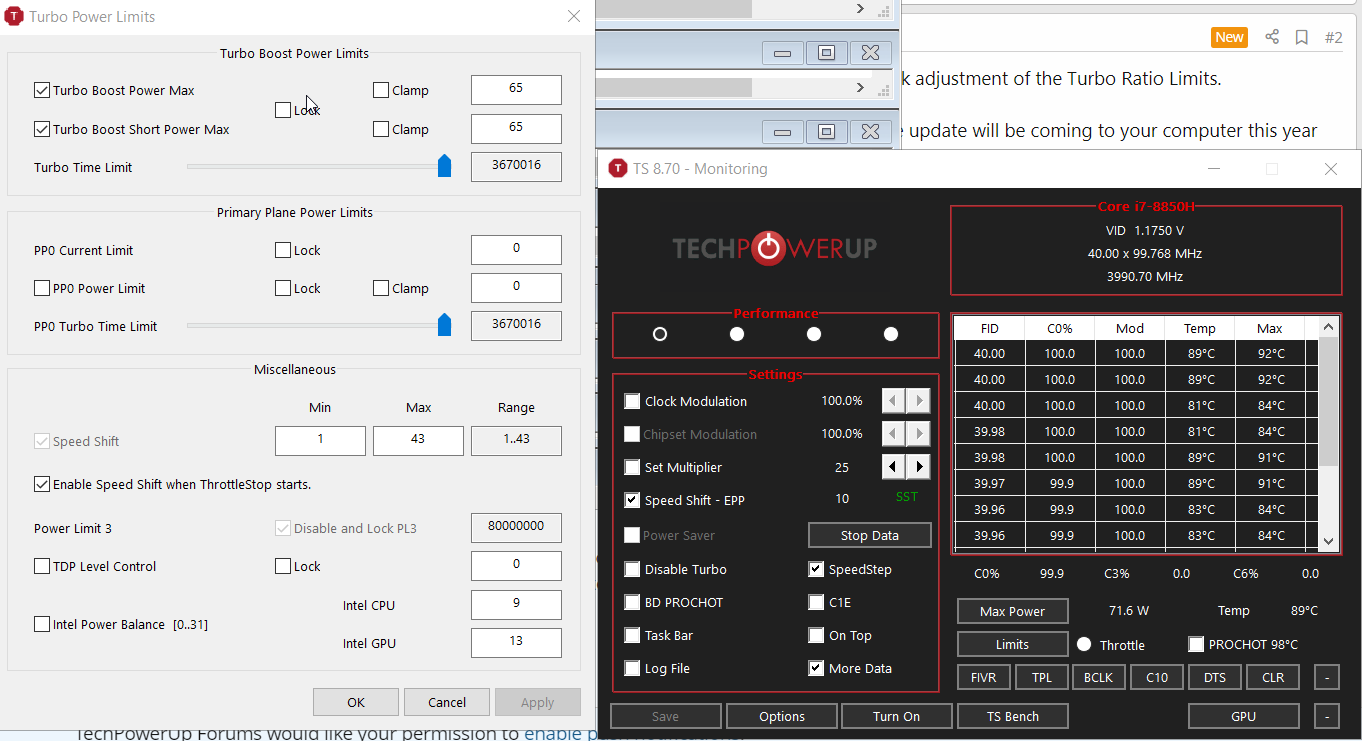The image size is (1362, 741).
Task: Click the FID column header
Action: click(x=990, y=328)
